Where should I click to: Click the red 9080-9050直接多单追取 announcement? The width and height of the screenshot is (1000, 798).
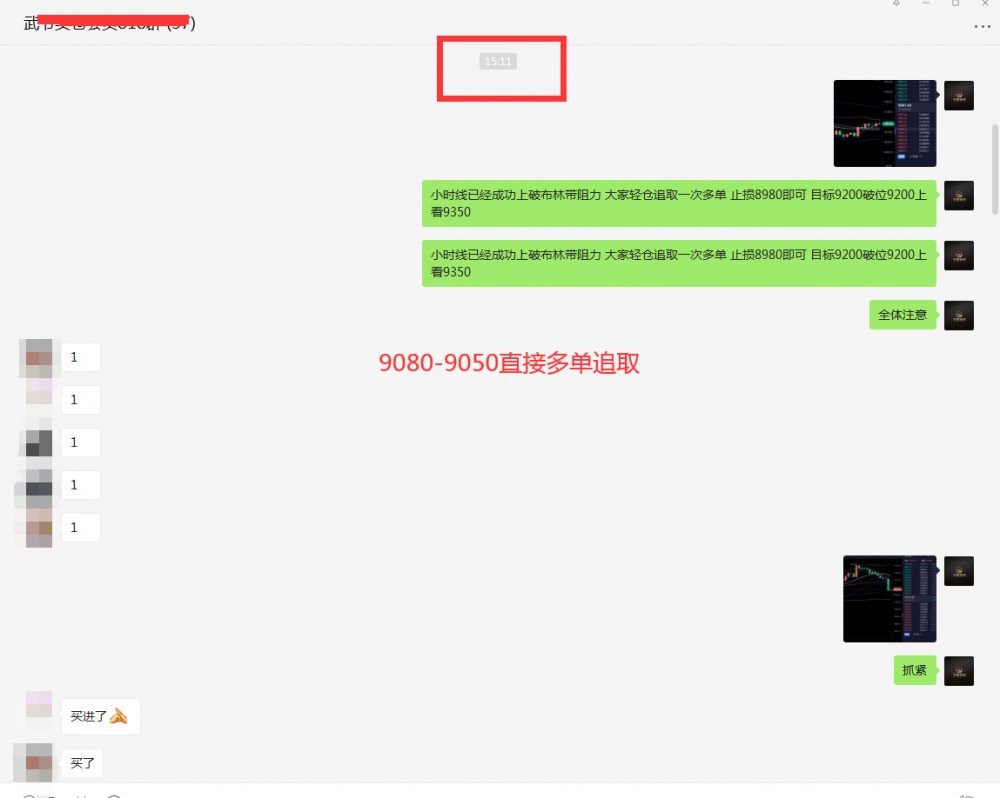tap(511, 363)
